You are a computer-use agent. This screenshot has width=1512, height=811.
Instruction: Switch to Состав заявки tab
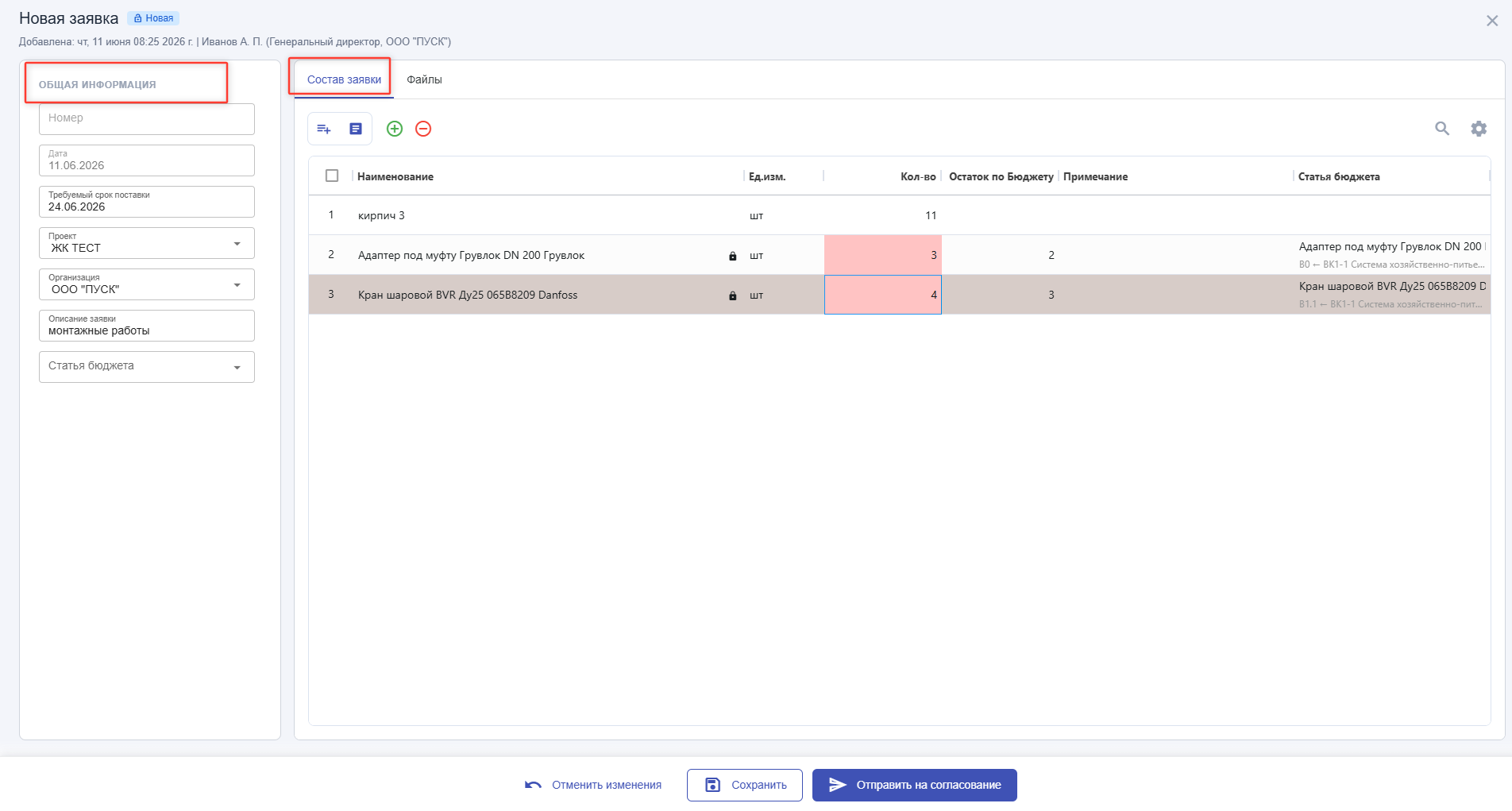point(344,79)
